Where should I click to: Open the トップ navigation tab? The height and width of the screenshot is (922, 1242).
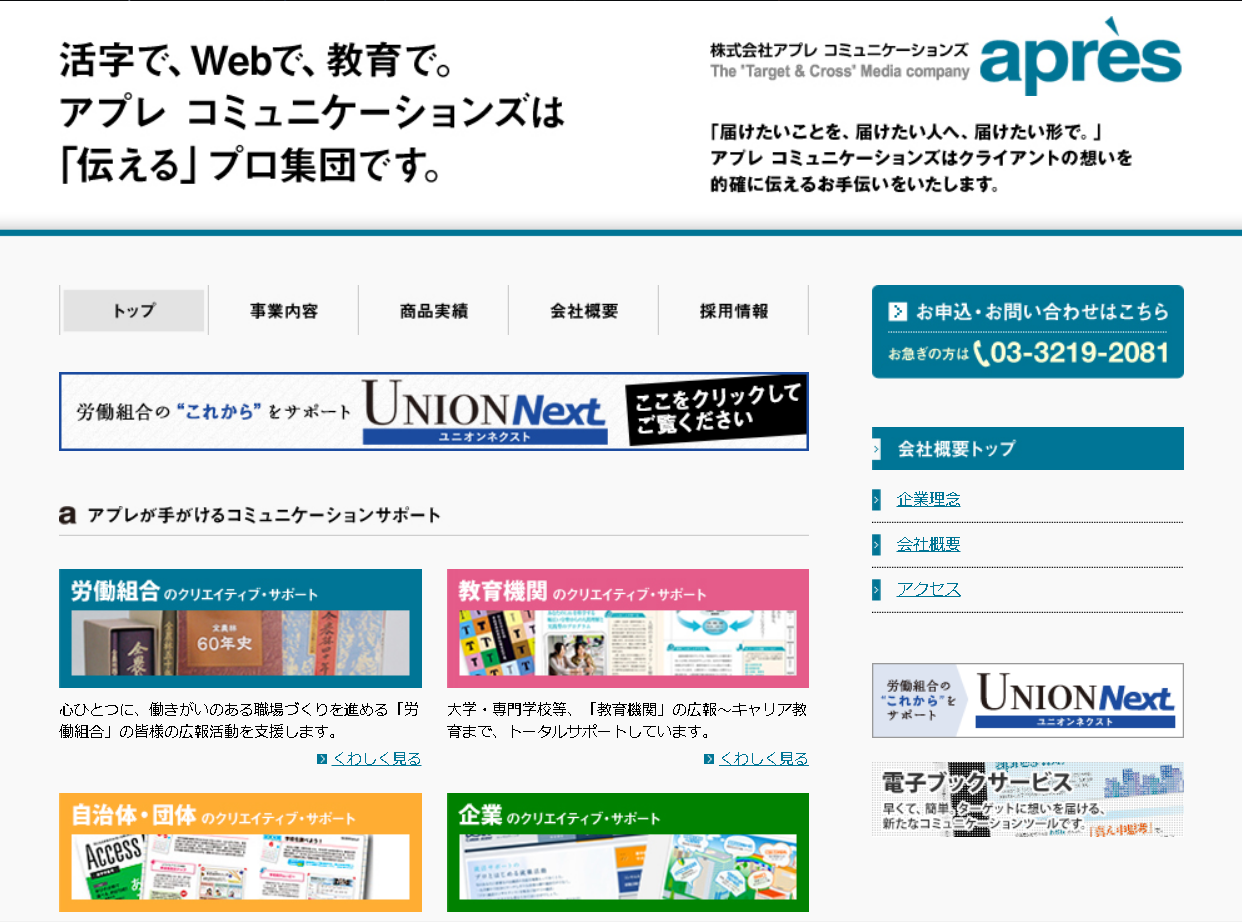point(134,311)
